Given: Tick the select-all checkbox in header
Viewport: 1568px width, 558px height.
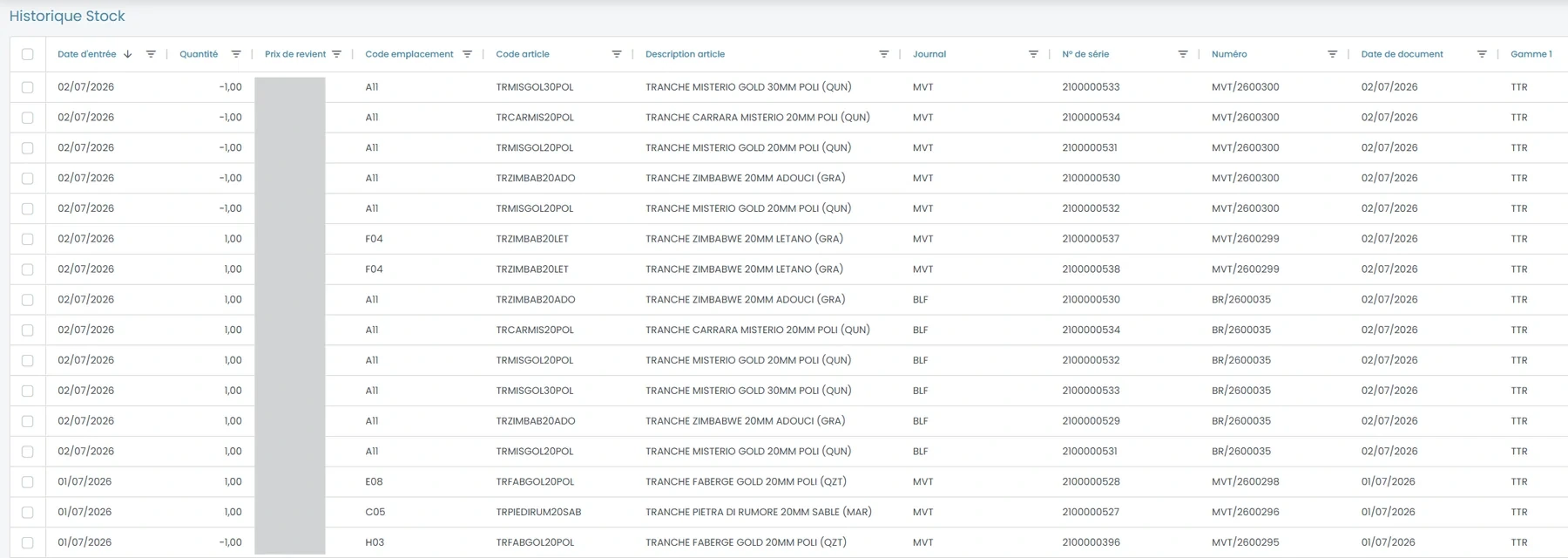Looking at the screenshot, I should (28, 54).
